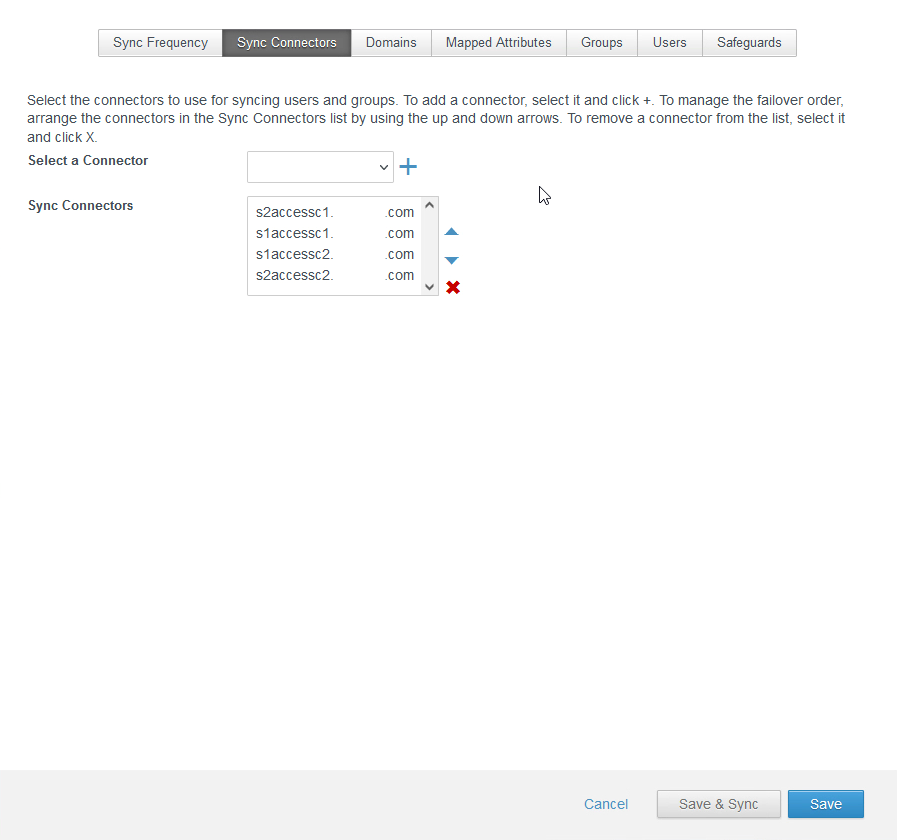
Task: Click the down arrow to lower connector priority
Action: pyautogui.click(x=451, y=259)
